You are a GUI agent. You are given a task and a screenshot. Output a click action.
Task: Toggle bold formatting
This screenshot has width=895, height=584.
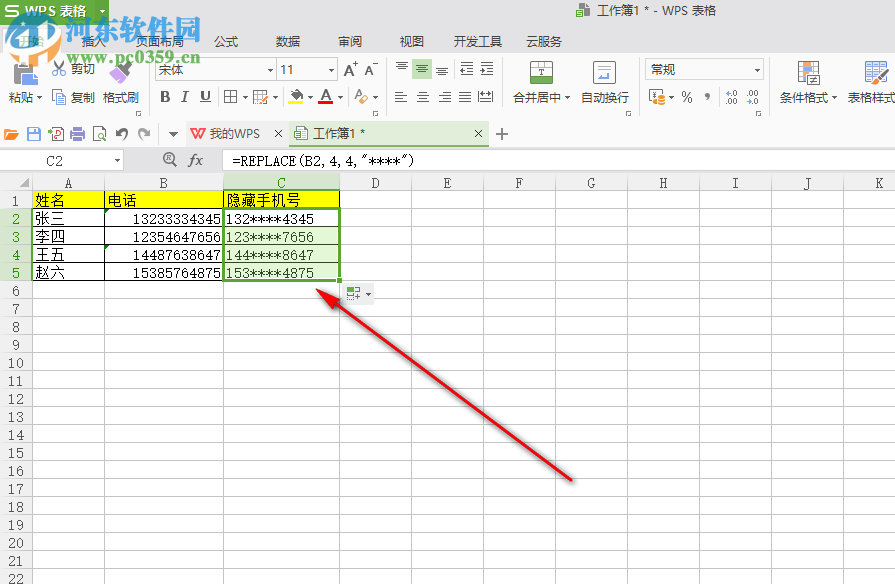(x=164, y=97)
